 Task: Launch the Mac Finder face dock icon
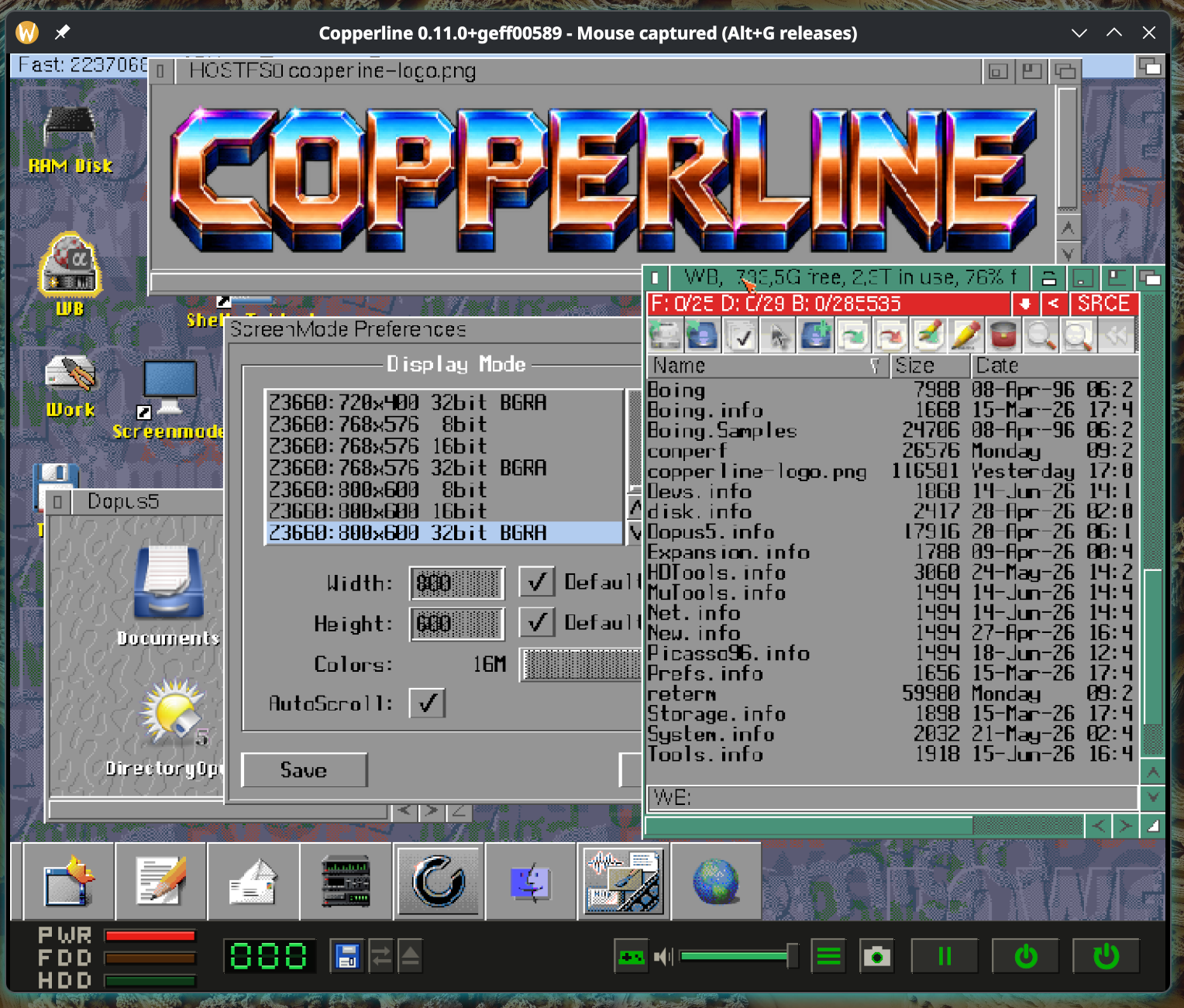coord(531,882)
